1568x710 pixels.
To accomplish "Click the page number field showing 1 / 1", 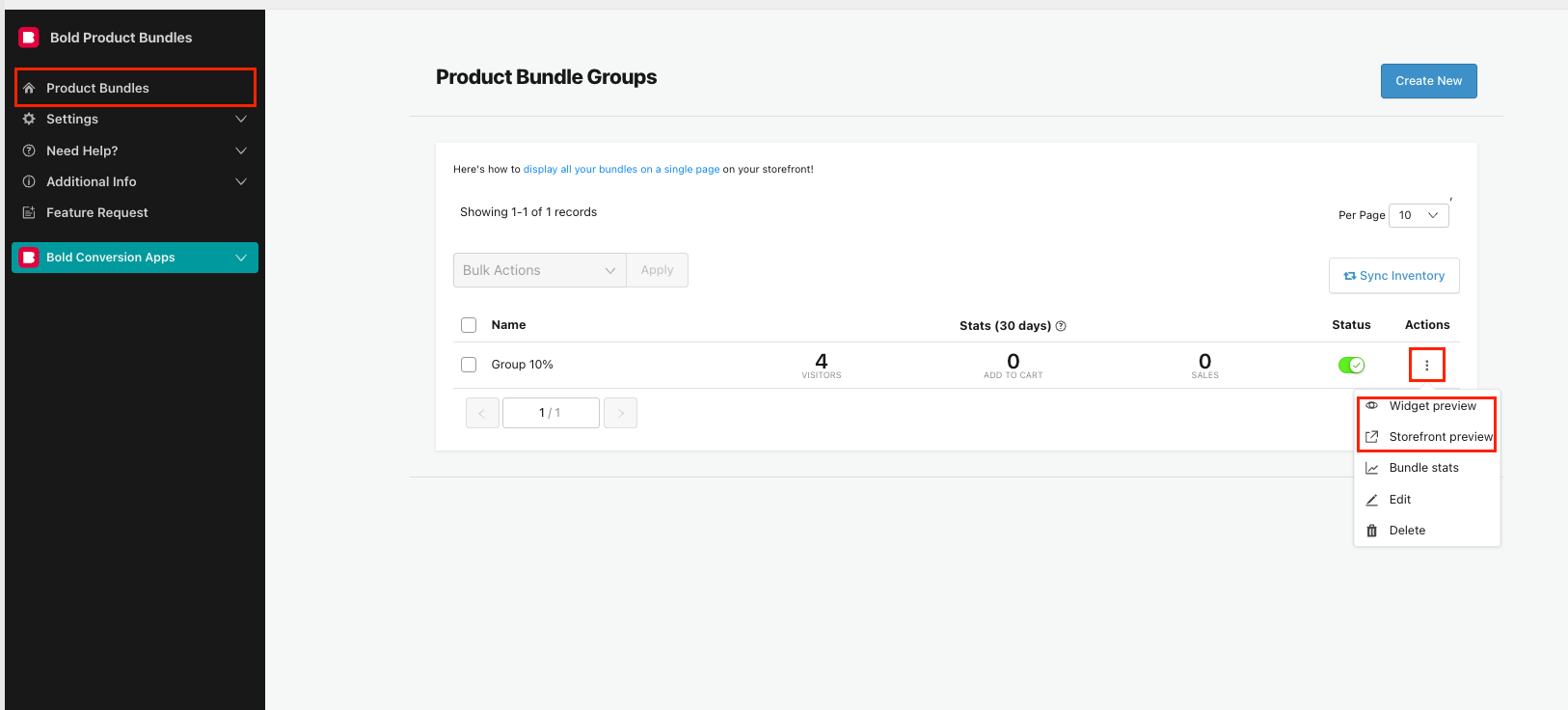I will point(551,413).
